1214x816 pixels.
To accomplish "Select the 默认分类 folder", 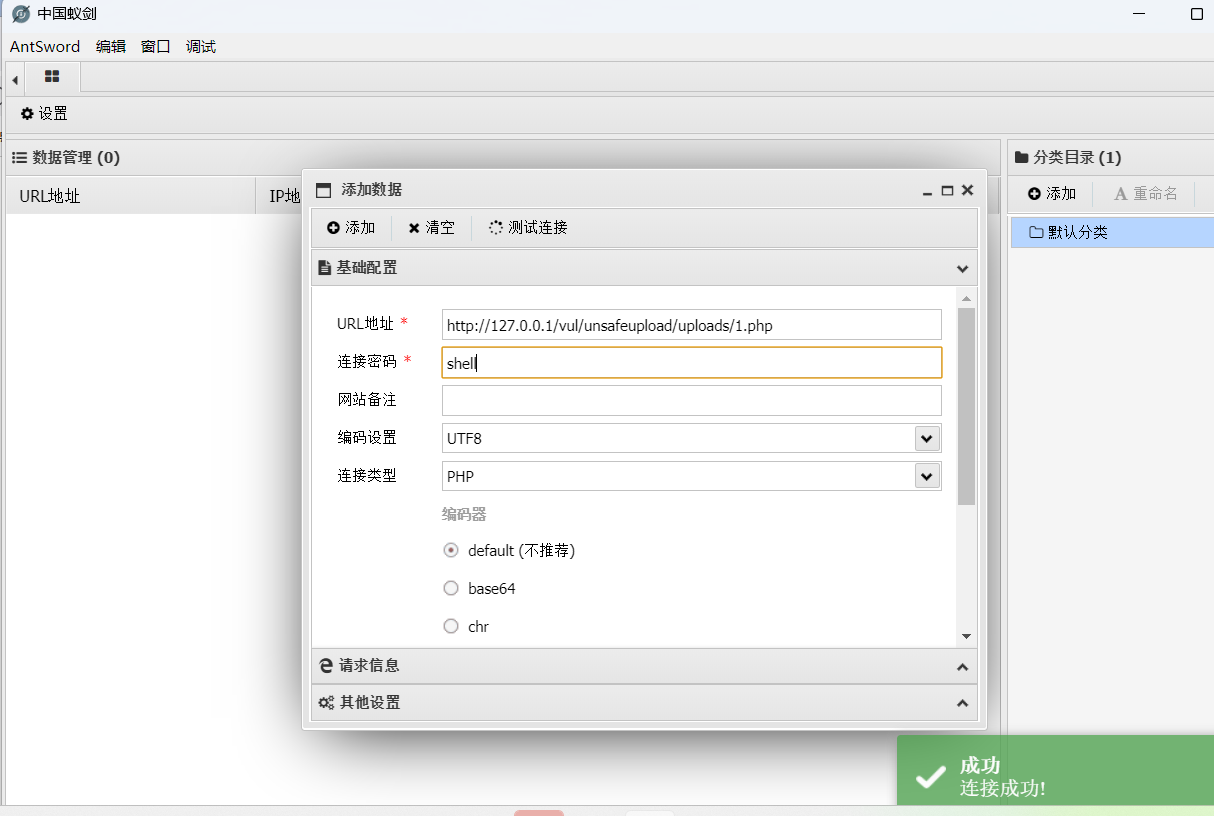I will [x=1112, y=233].
